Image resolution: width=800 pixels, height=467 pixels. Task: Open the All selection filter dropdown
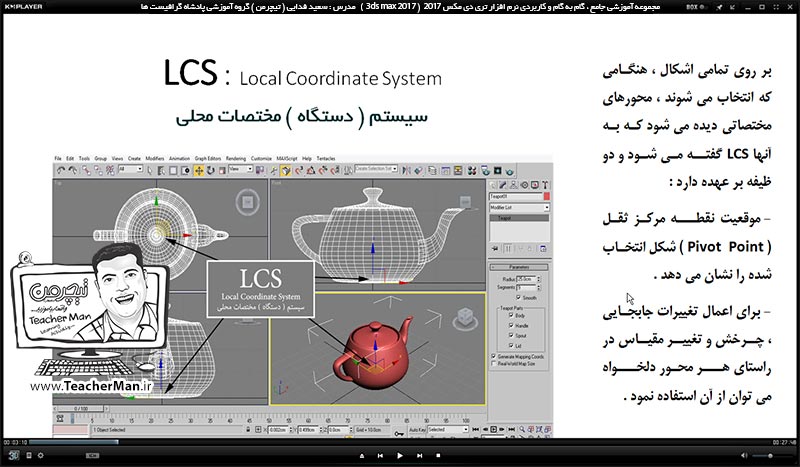click(131, 169)
